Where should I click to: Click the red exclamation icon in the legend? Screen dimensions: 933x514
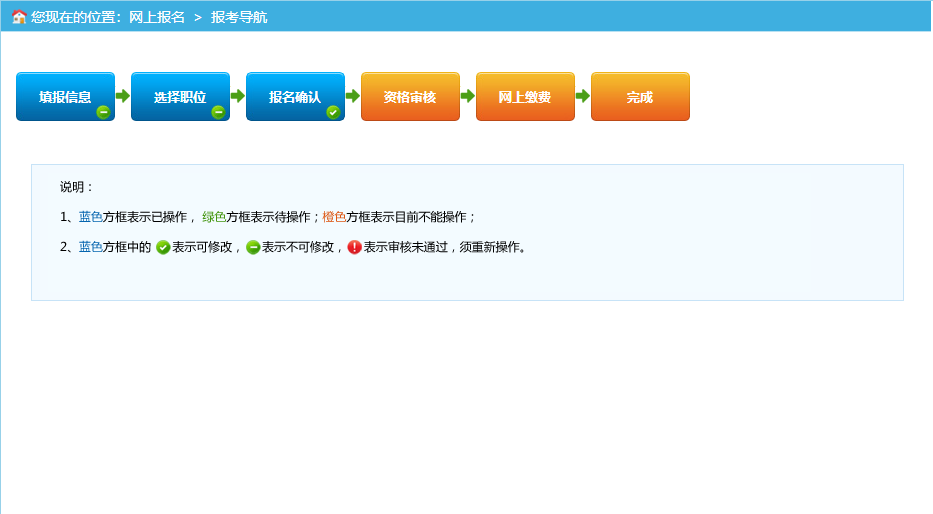click(x=354, y=247)
